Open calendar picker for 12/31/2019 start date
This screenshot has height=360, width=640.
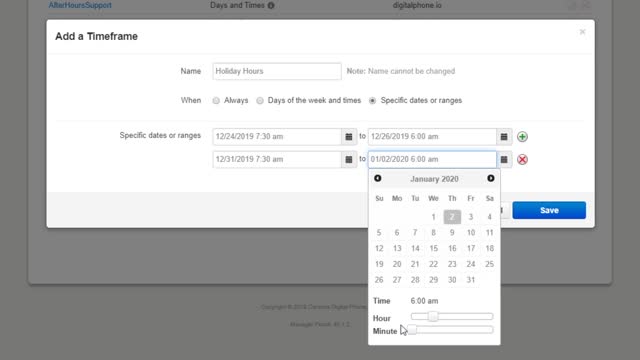(349, 160)
